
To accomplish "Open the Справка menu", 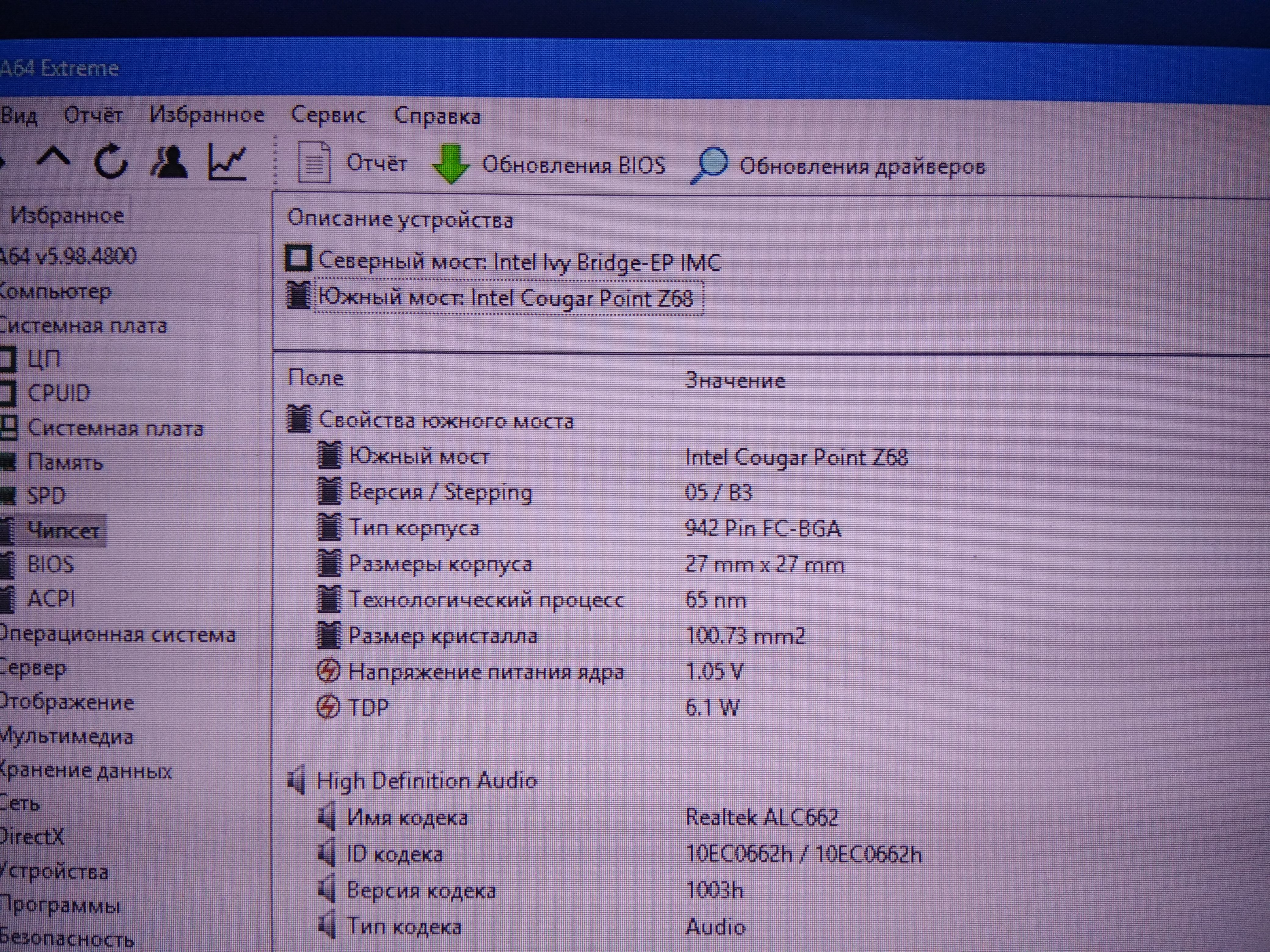I will click(x=437, y=117).
